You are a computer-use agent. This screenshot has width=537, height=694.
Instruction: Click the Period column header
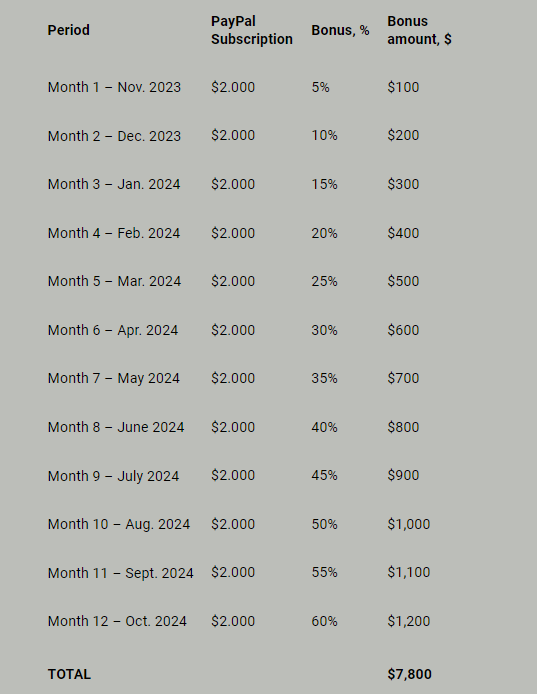pos(69,30)
